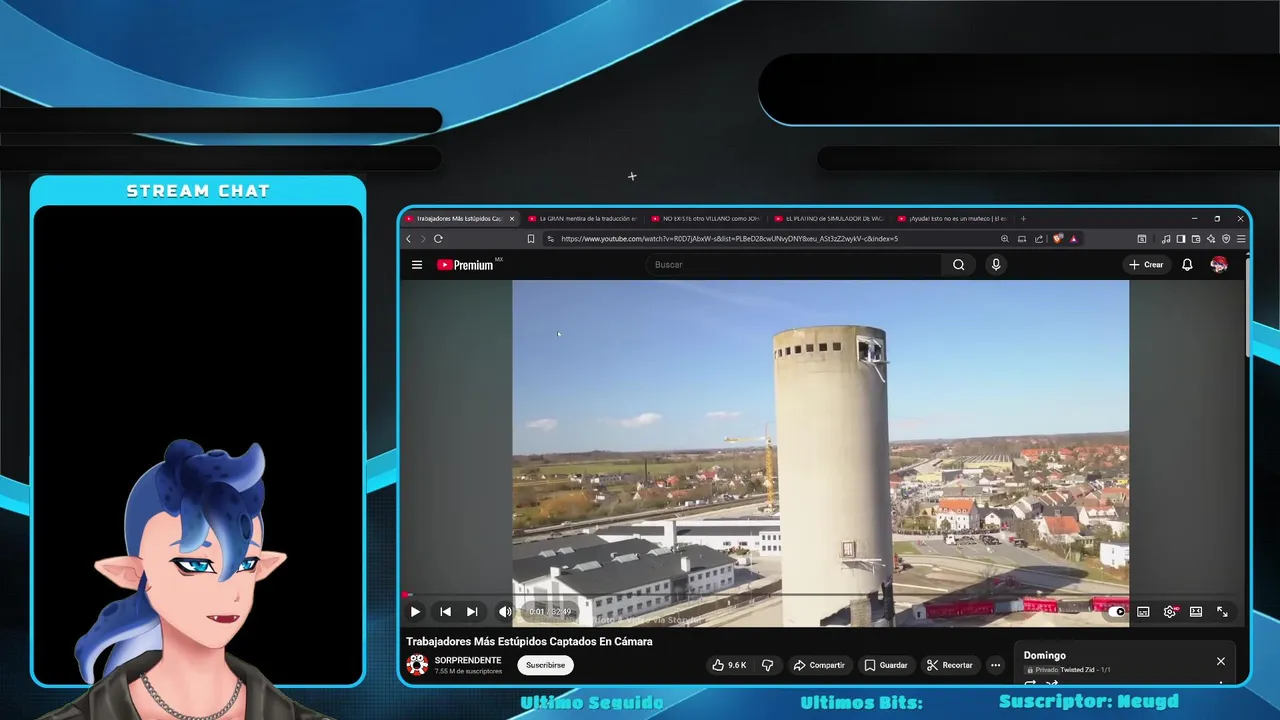Open Brave Shields lion icon
Viewport: 1280px width, 720px height.
(x=1058, y=239)
